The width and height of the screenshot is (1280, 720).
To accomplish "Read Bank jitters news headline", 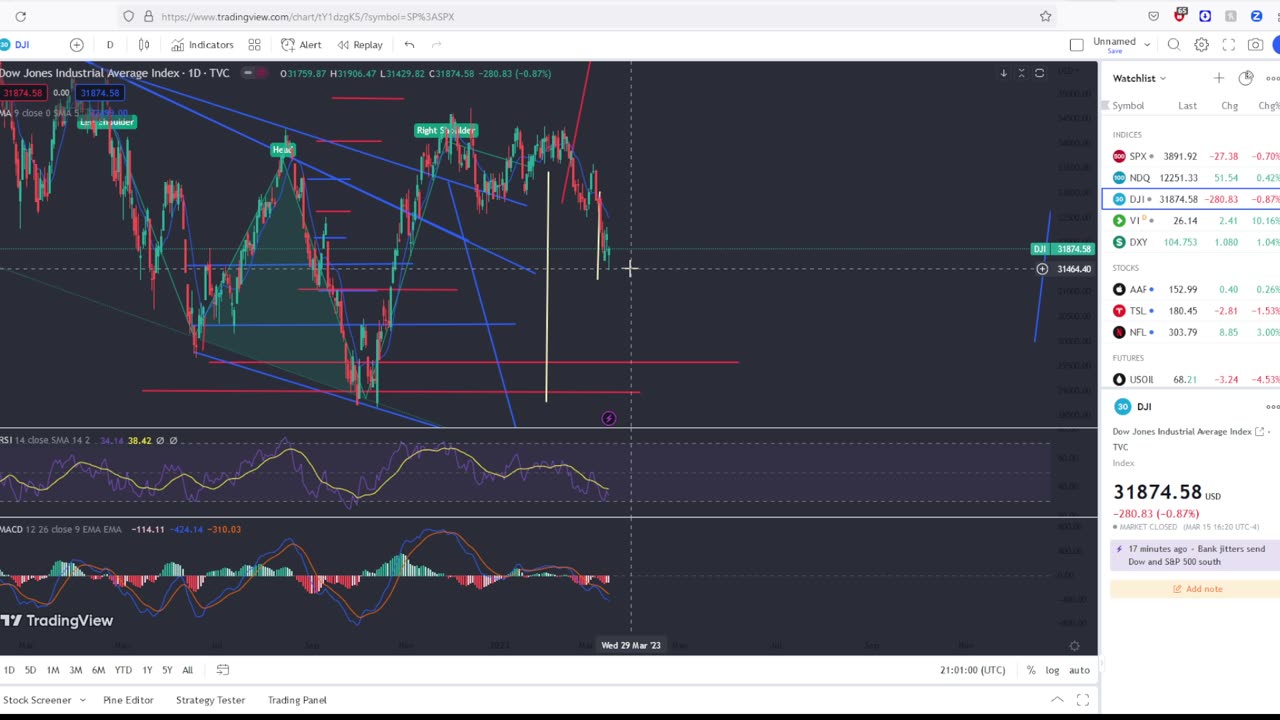I will (1195, 555).
